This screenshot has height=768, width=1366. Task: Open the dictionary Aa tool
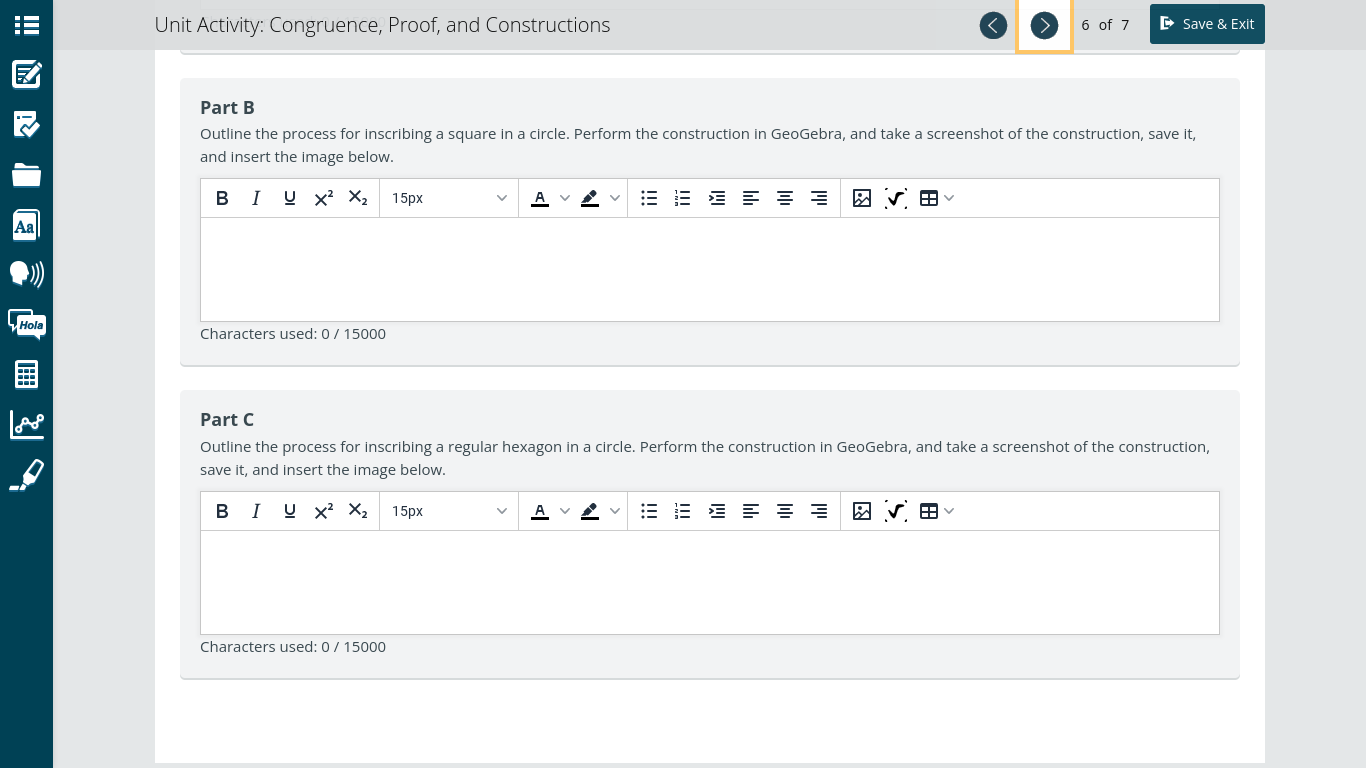[26, 225]
